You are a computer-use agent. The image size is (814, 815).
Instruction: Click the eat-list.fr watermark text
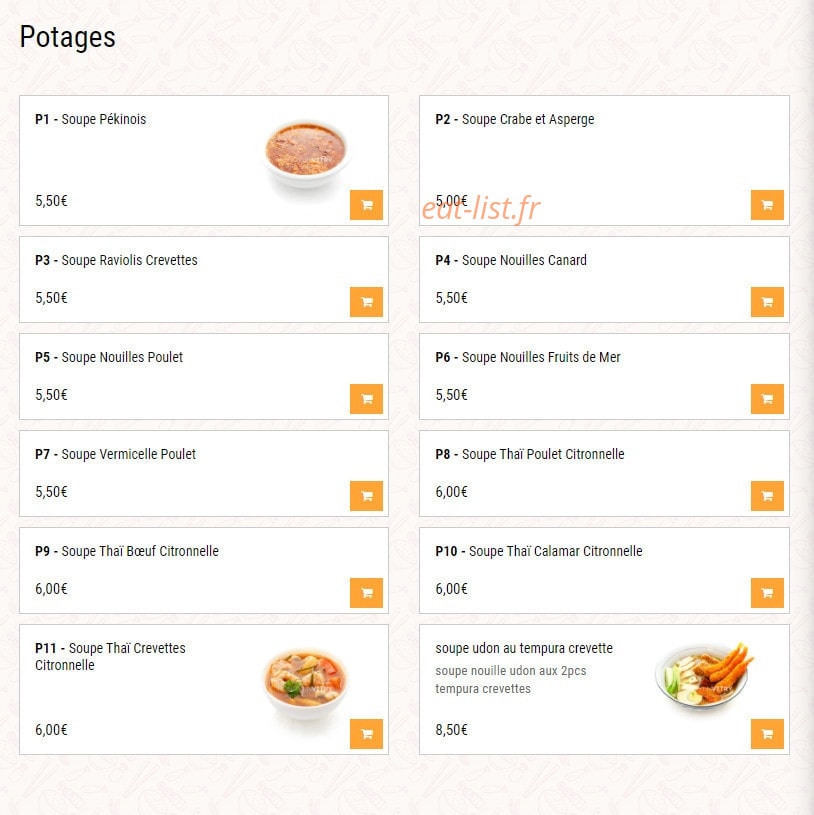(x=481, y=208)
